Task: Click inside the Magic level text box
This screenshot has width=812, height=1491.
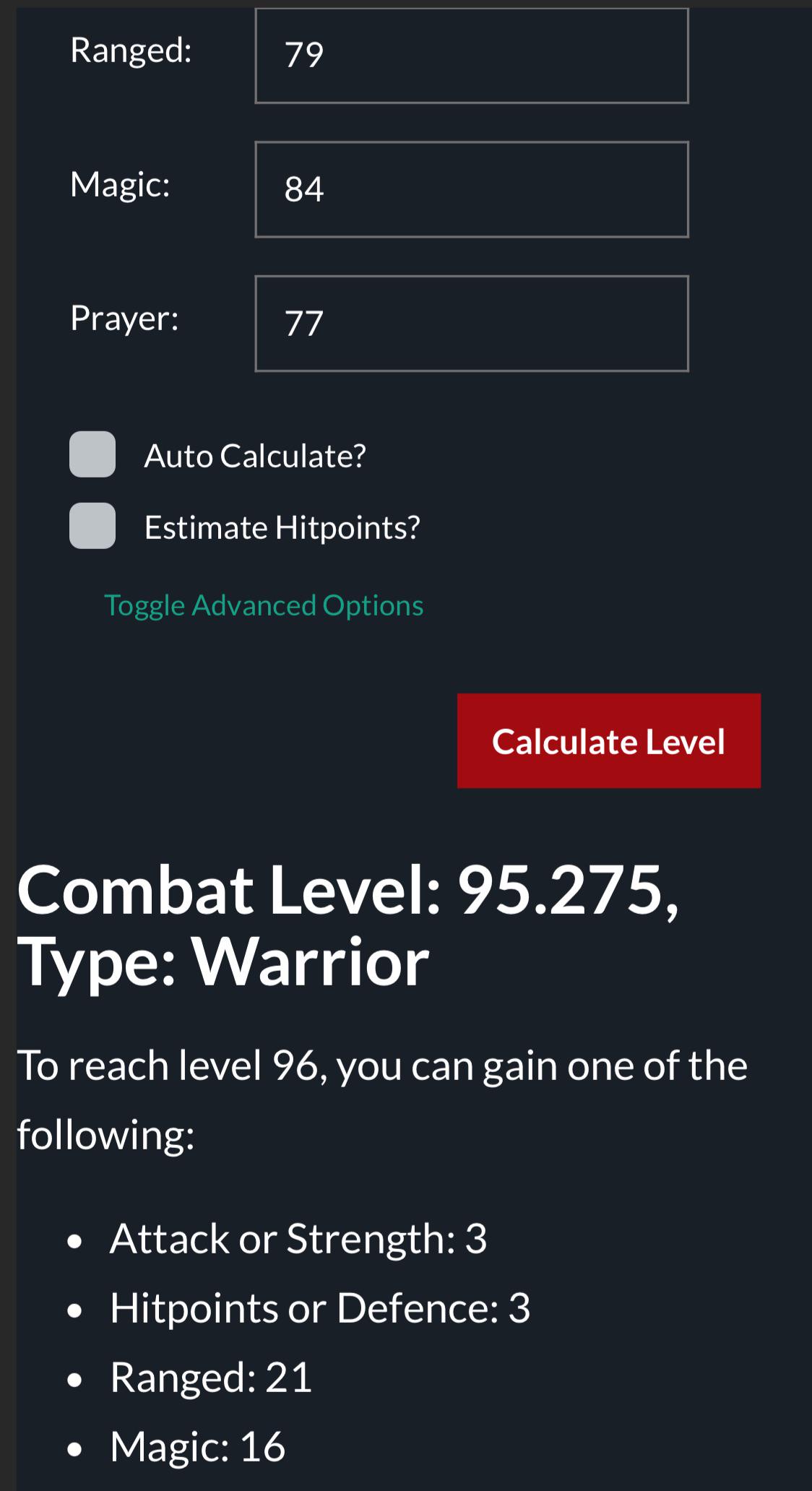Action: click(471, 189)
